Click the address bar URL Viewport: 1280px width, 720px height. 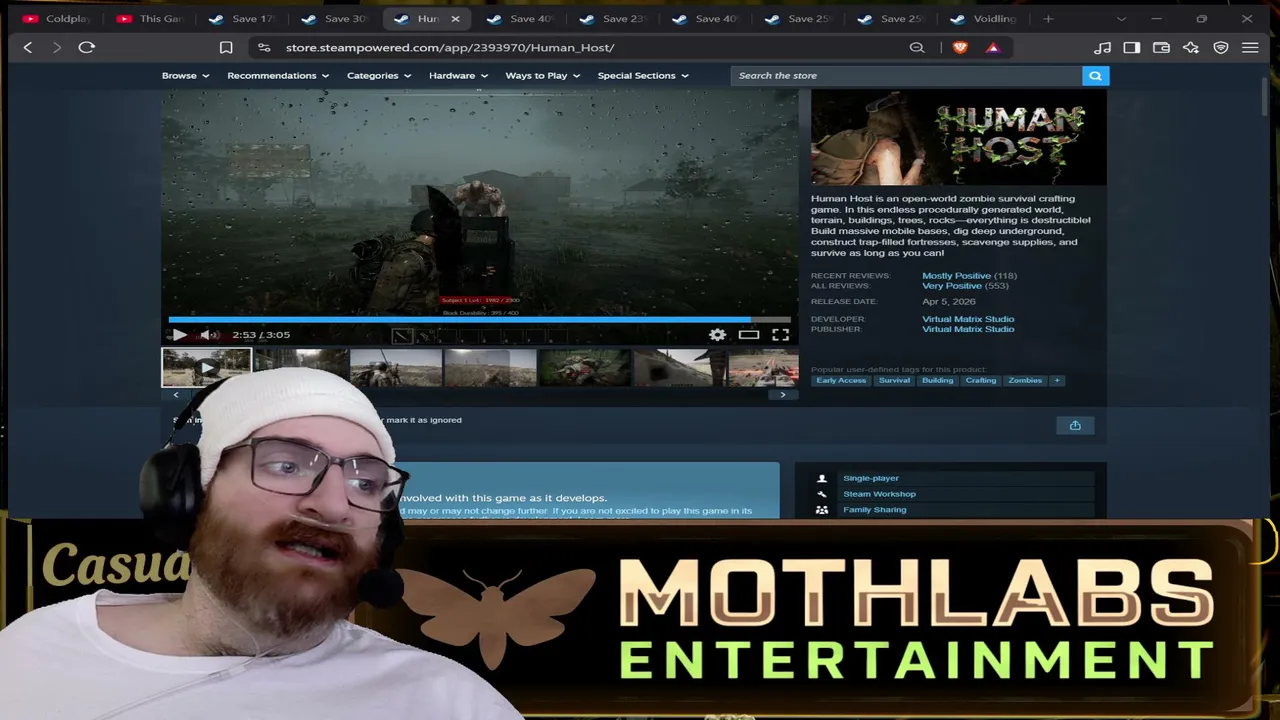450,47
